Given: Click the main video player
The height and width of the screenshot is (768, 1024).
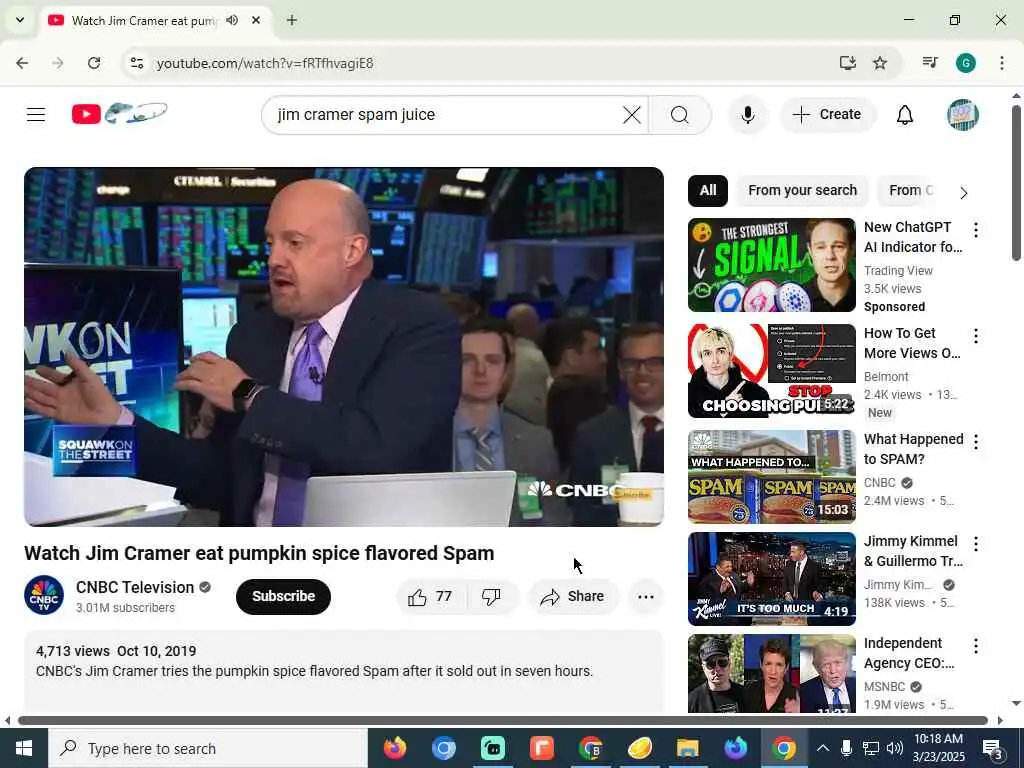Looking at the screenshot, I should 344,347.
